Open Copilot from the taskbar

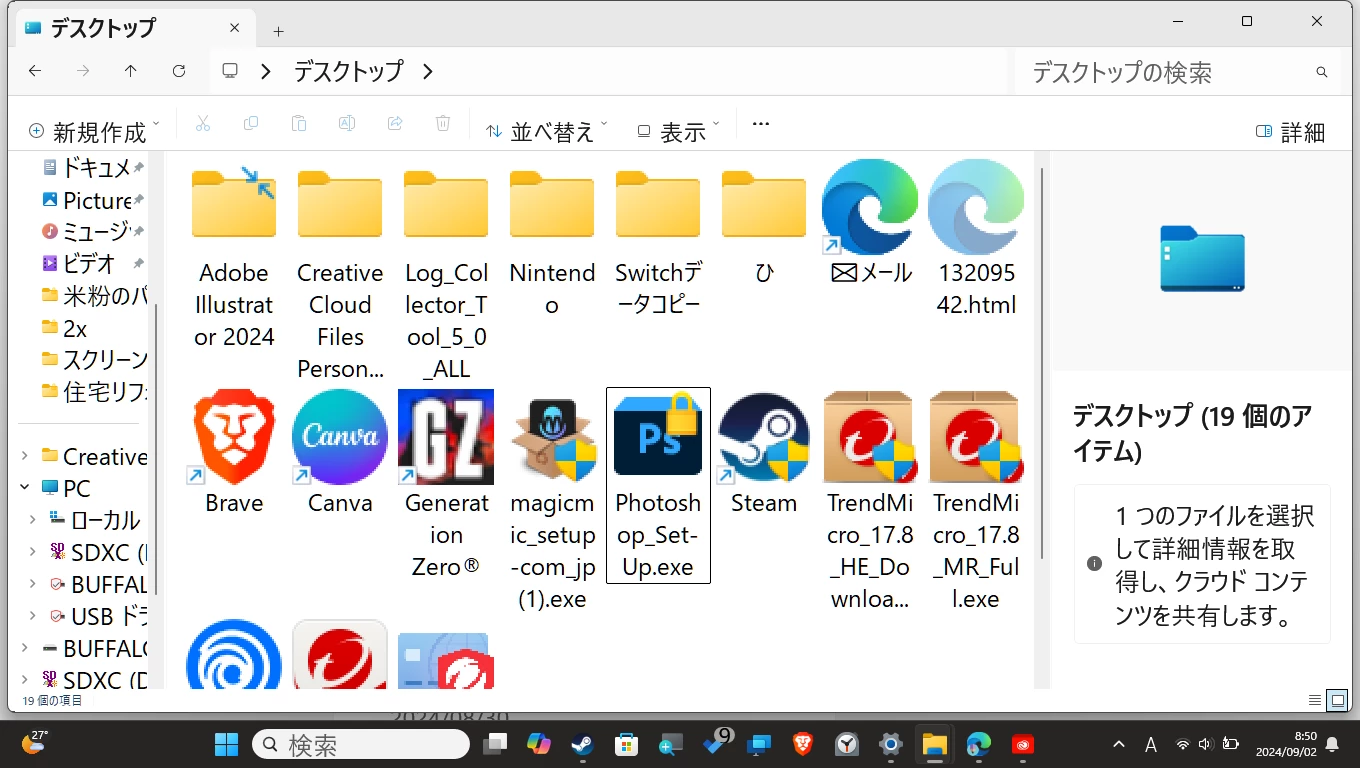[x=538, y=744]
